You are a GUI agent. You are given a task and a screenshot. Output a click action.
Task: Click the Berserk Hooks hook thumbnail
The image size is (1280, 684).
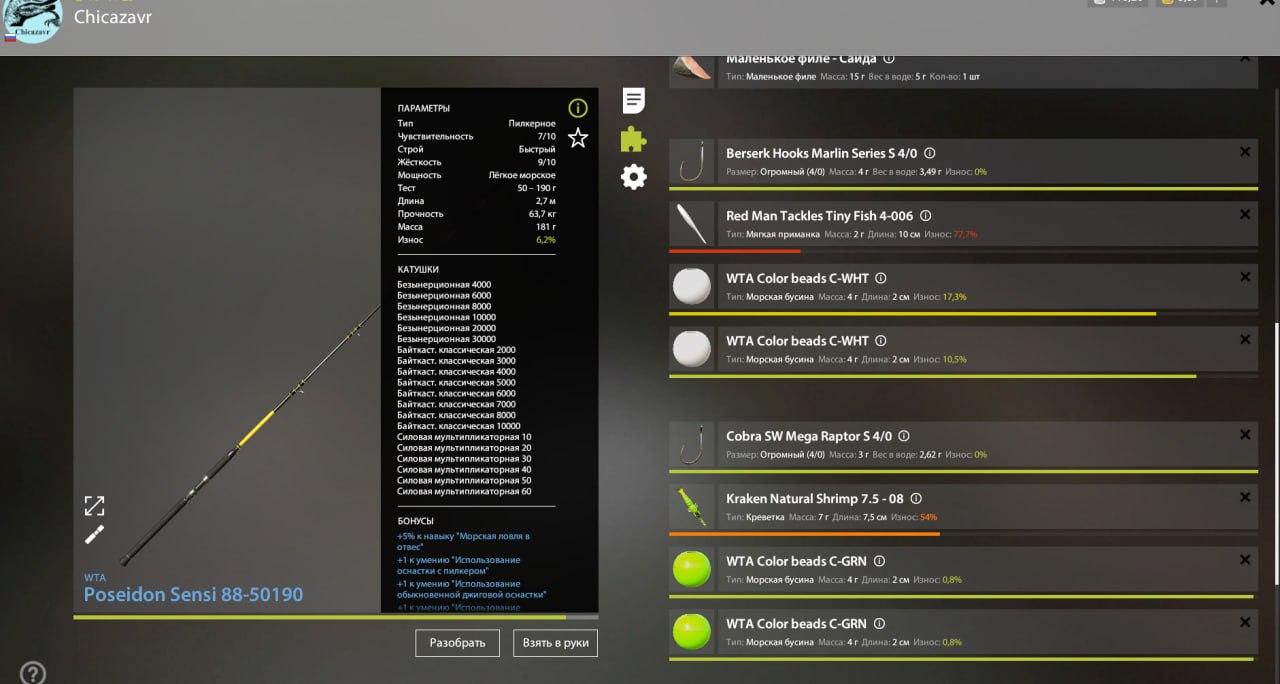click(691, 161)
